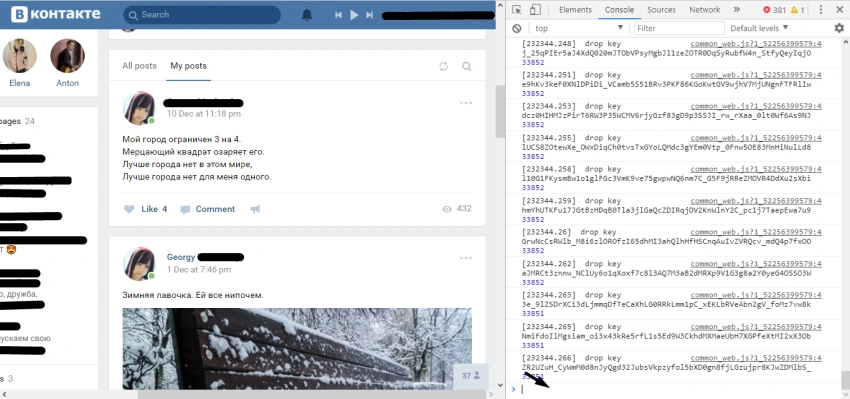Open source link of log 232344.265
This screenshot has width=850, height=399.
click(756, 327)
